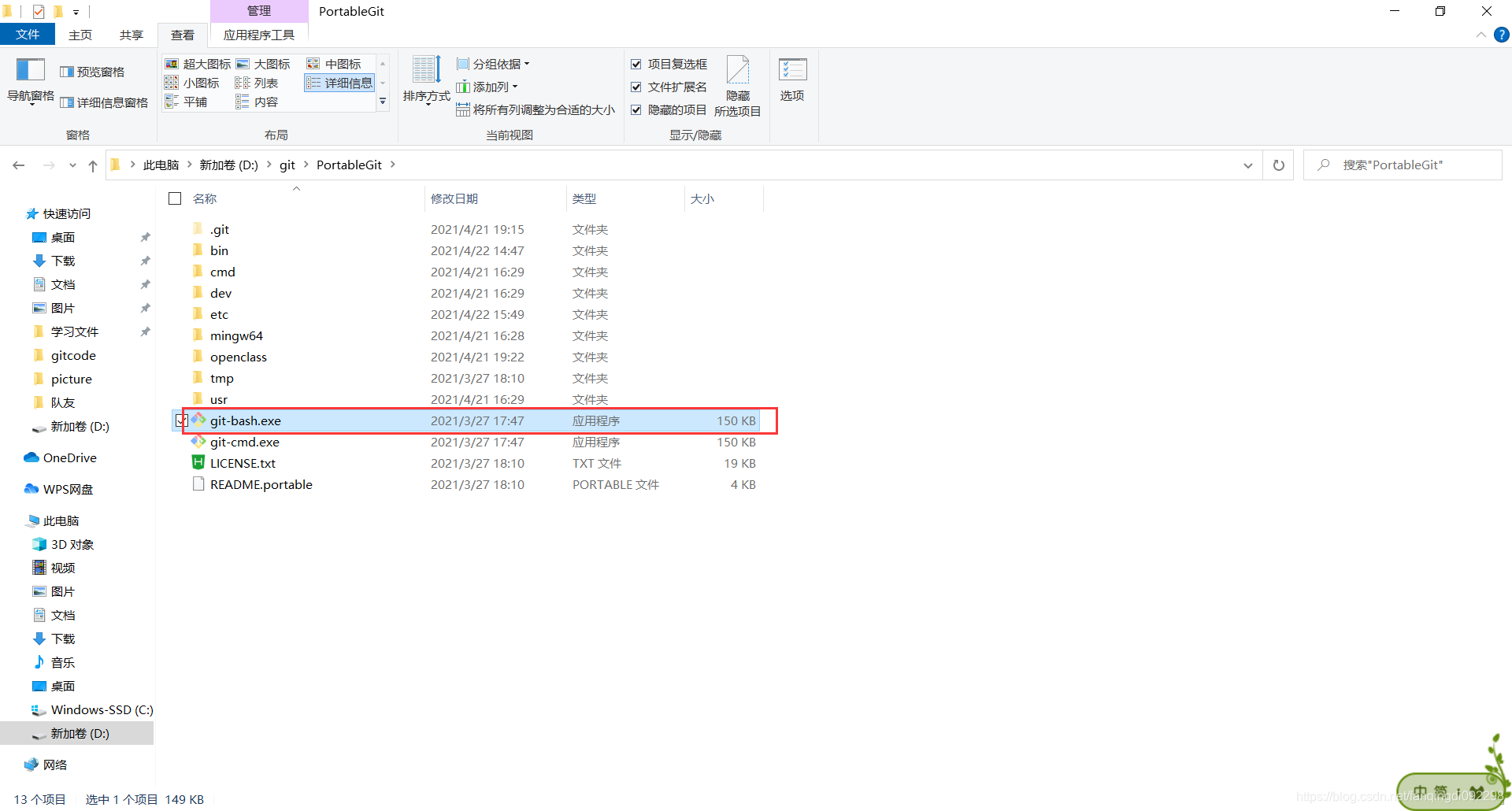Open the 3D Objects folder

pyautogui.click(x=63, y=544)
